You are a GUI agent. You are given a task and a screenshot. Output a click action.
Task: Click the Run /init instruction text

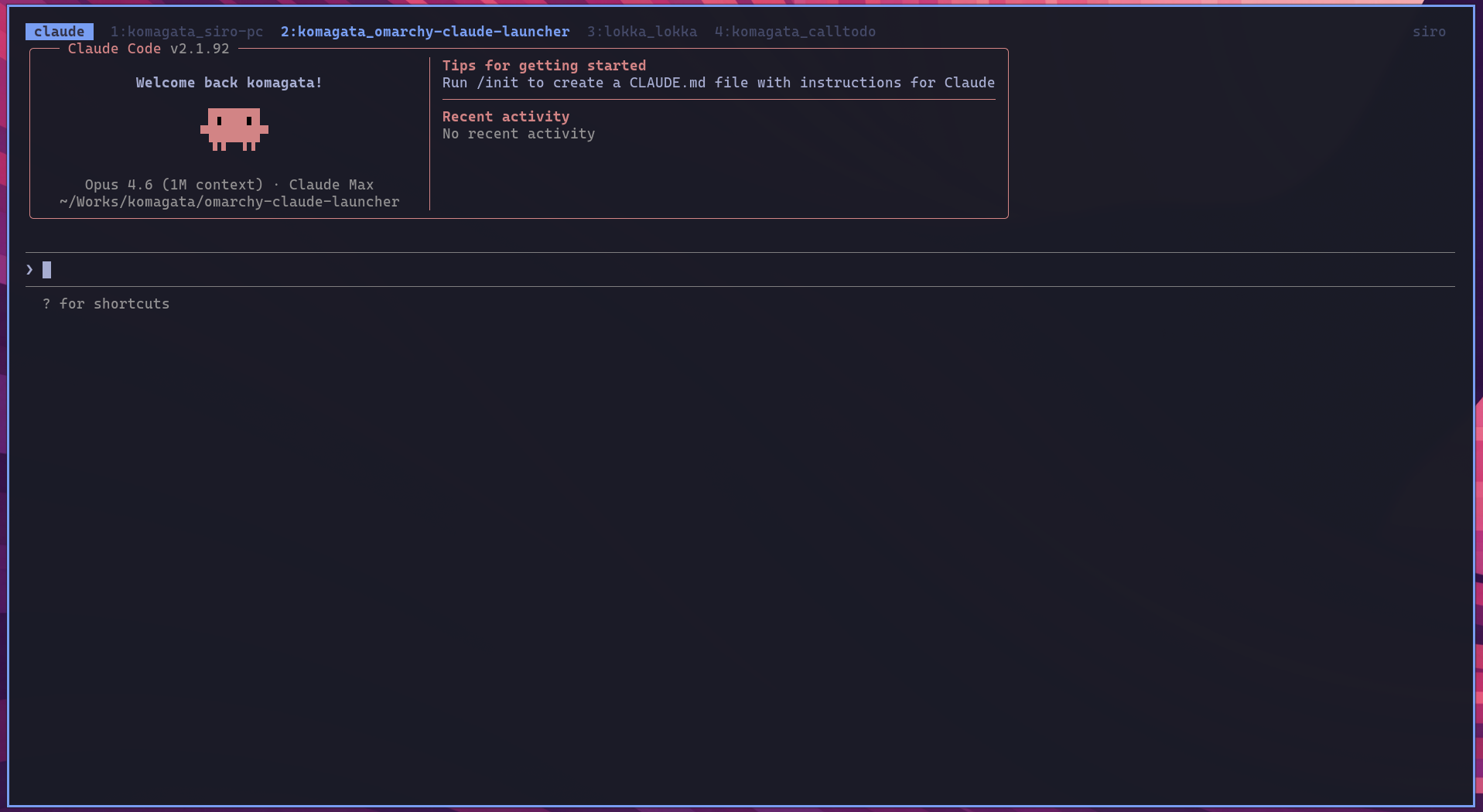[718, 83]
